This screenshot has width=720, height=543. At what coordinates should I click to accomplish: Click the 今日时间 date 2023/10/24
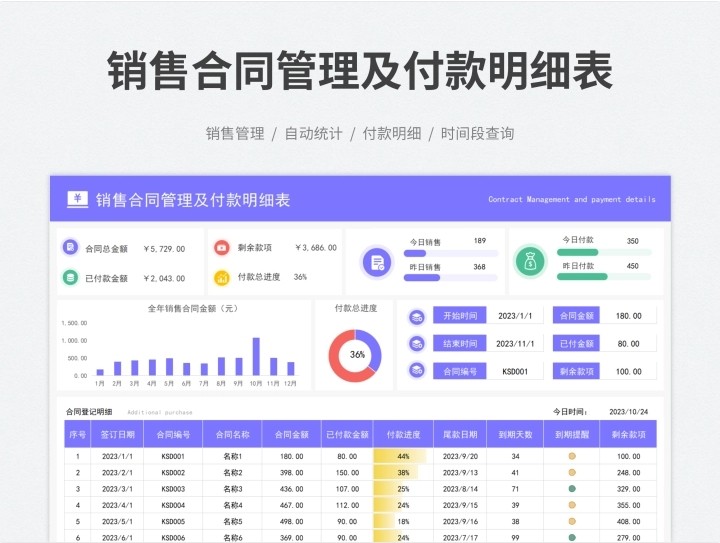click(628, 412)
